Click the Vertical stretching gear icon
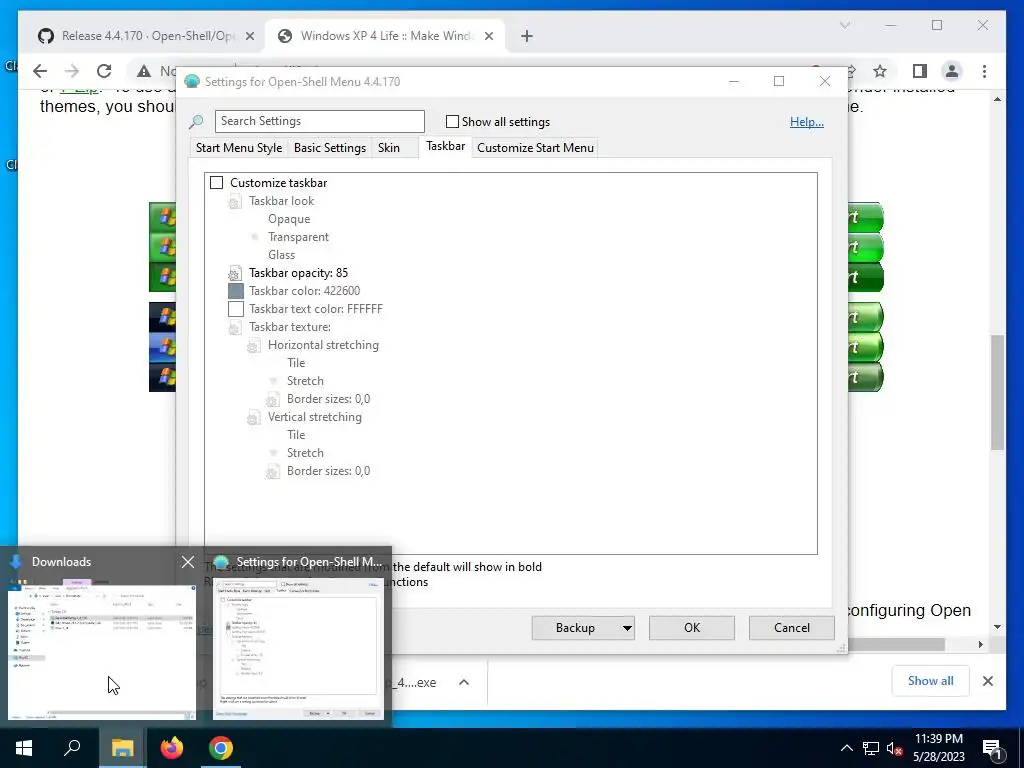The height and width of the screenshot is (768, 1024). (253, 418)
